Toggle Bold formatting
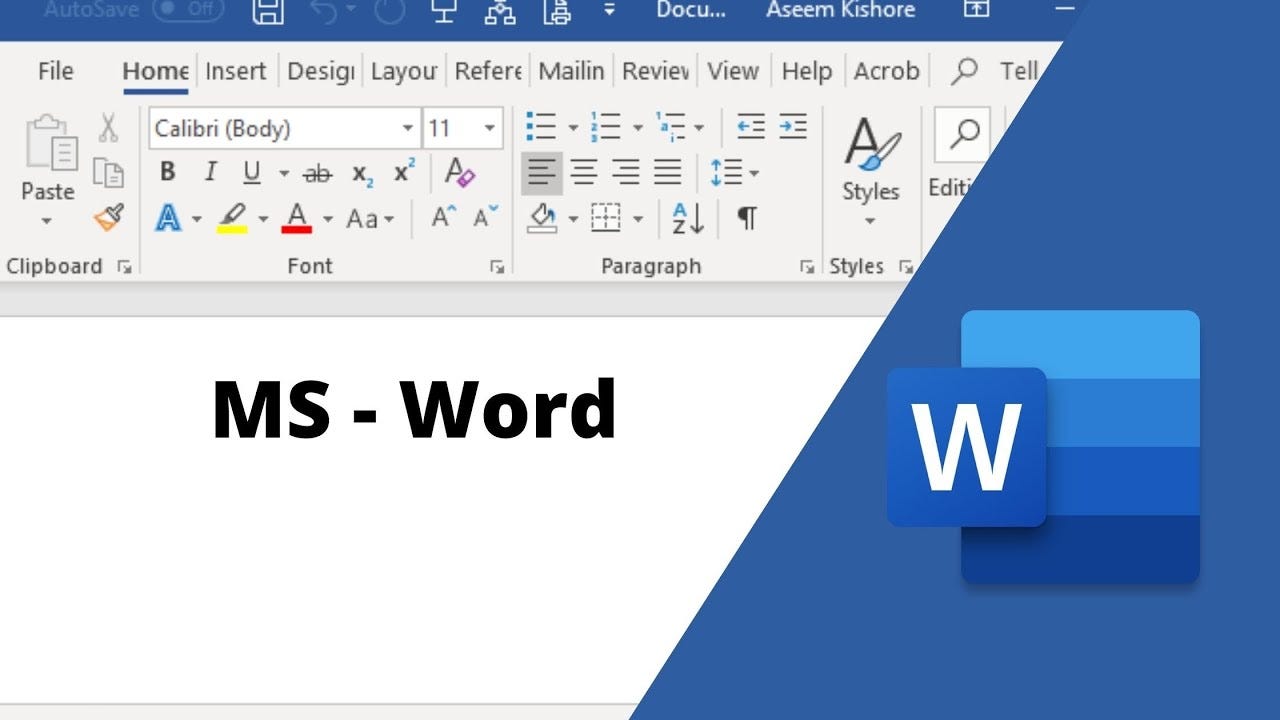Image resolution: width=1280 pixels, height=720 pixels. (167, 172)
